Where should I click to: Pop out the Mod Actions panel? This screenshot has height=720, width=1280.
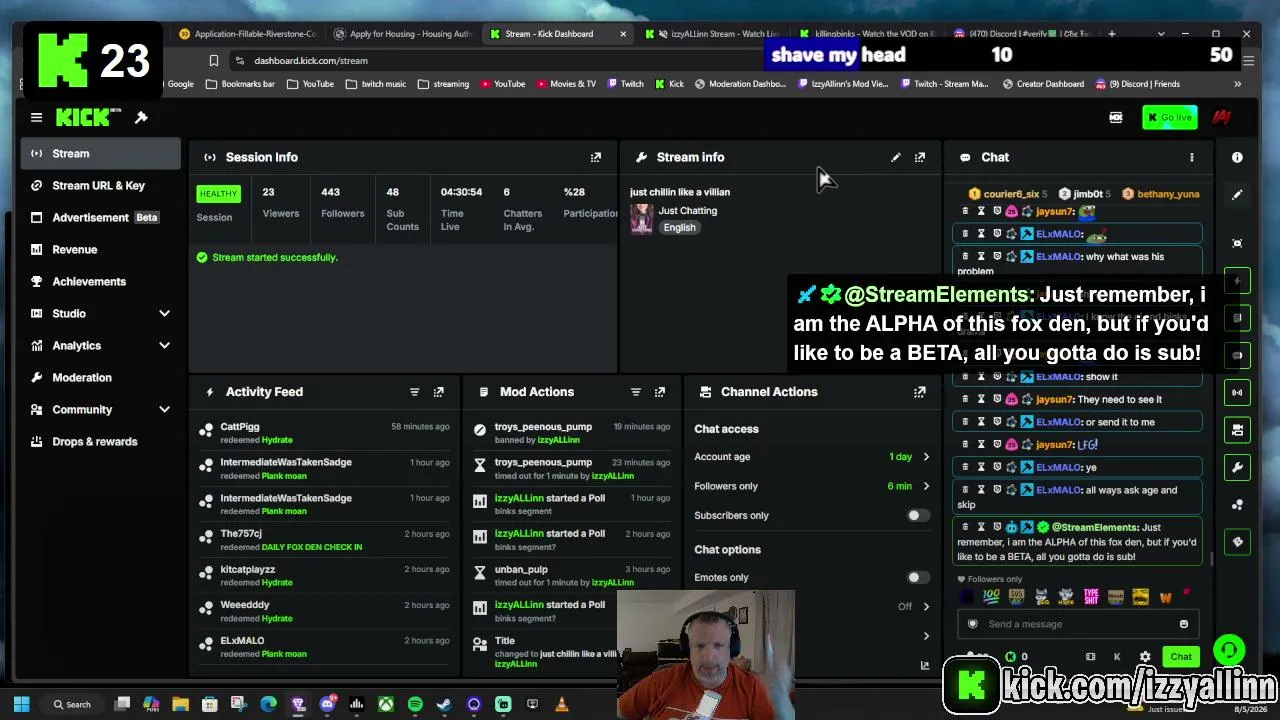point(659,392)
